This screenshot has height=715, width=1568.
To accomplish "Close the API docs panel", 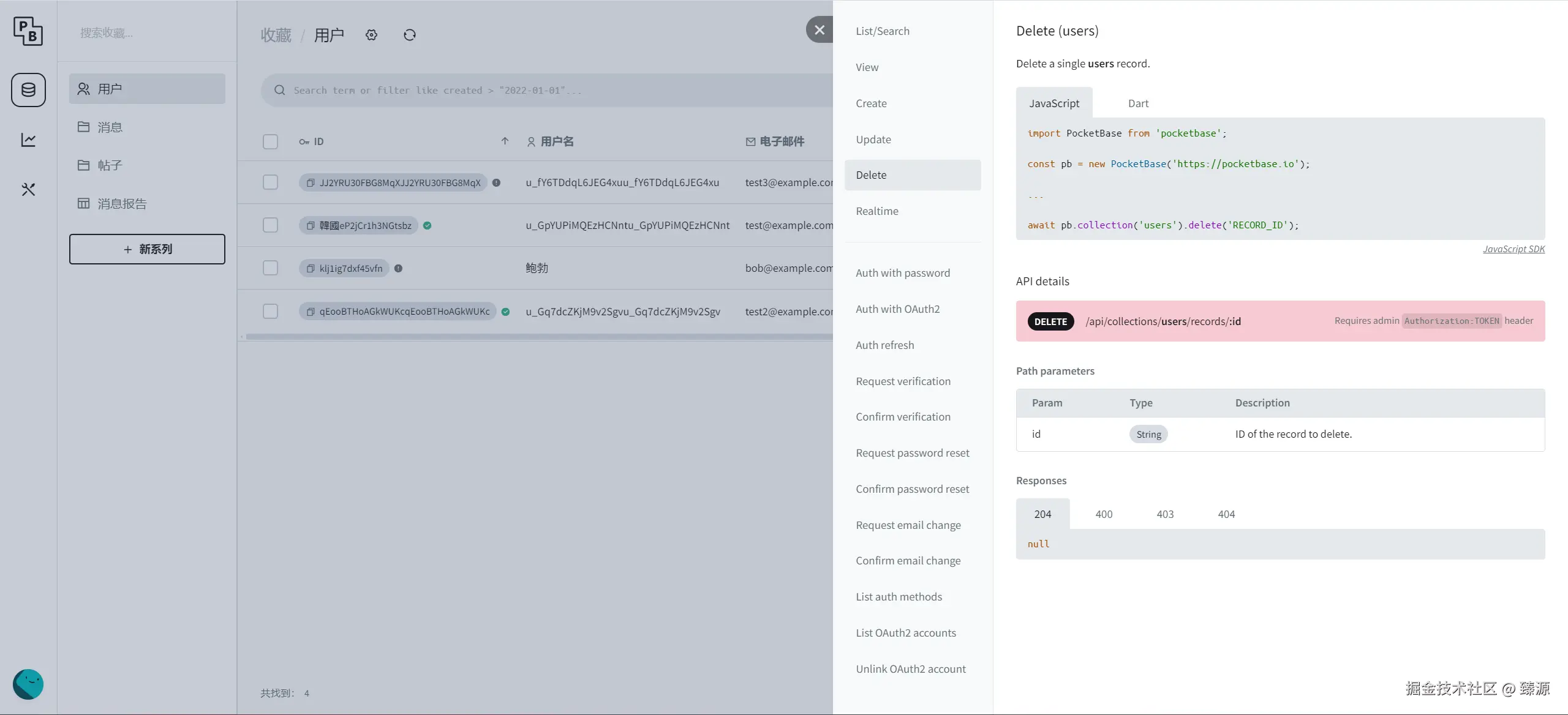I will point(820,29).
